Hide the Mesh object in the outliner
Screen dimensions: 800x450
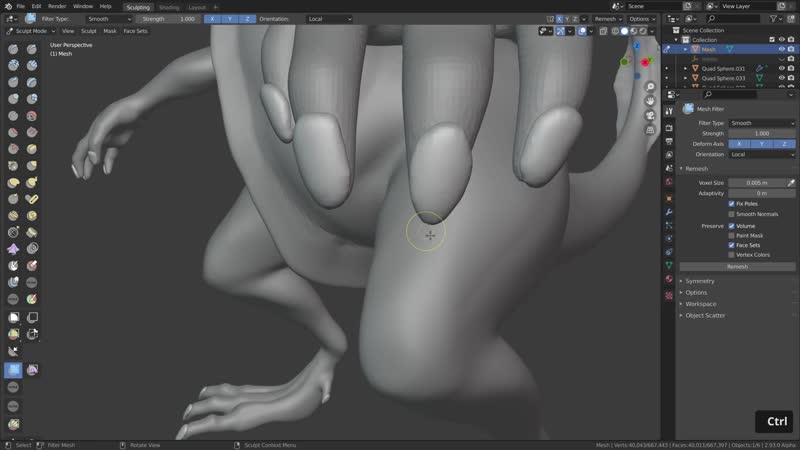pos(781,49)
